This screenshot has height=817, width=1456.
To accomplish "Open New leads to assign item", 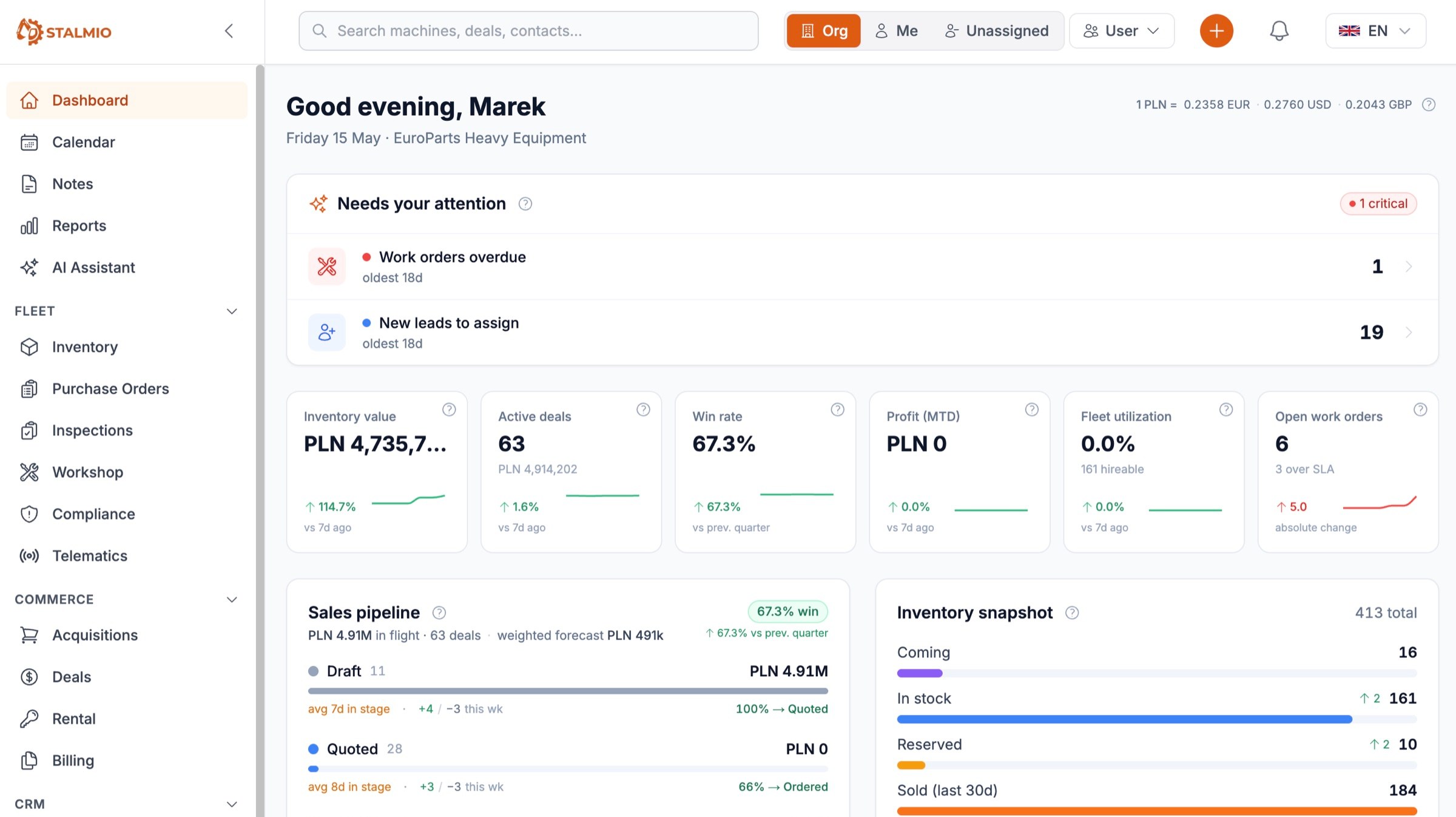I will (x=862, y=332).
